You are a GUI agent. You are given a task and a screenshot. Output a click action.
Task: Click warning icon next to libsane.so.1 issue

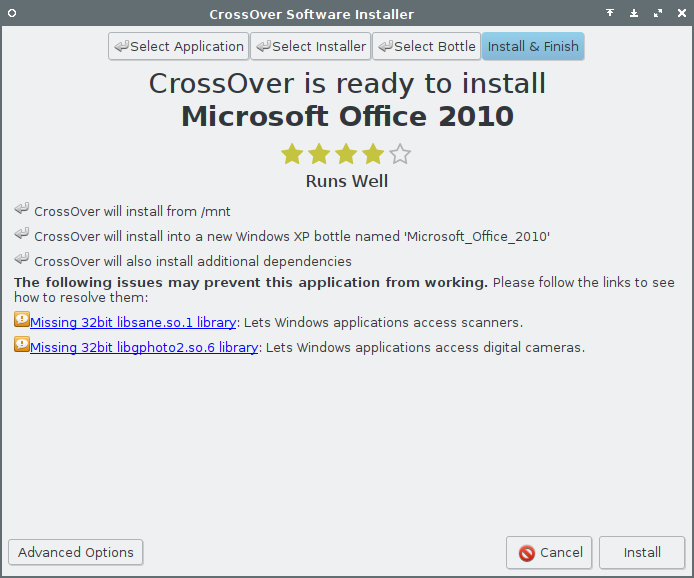point(22,319)
